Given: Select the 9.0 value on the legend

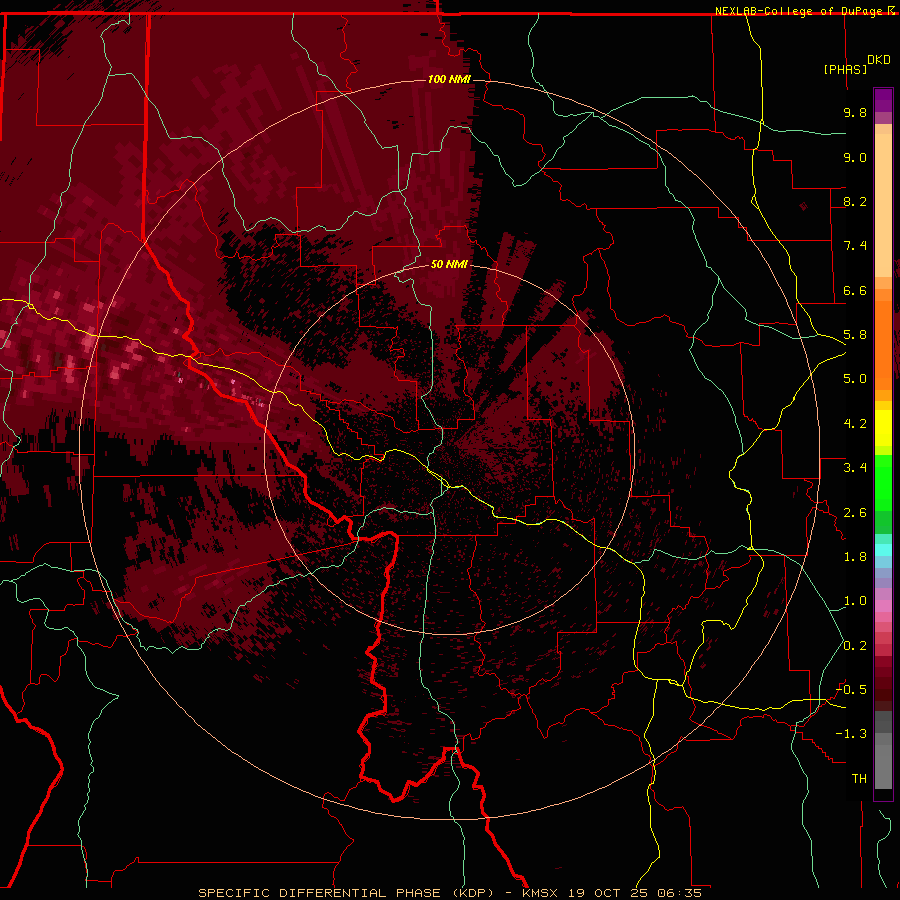Looking at the screenshot, I should (855, 157).
